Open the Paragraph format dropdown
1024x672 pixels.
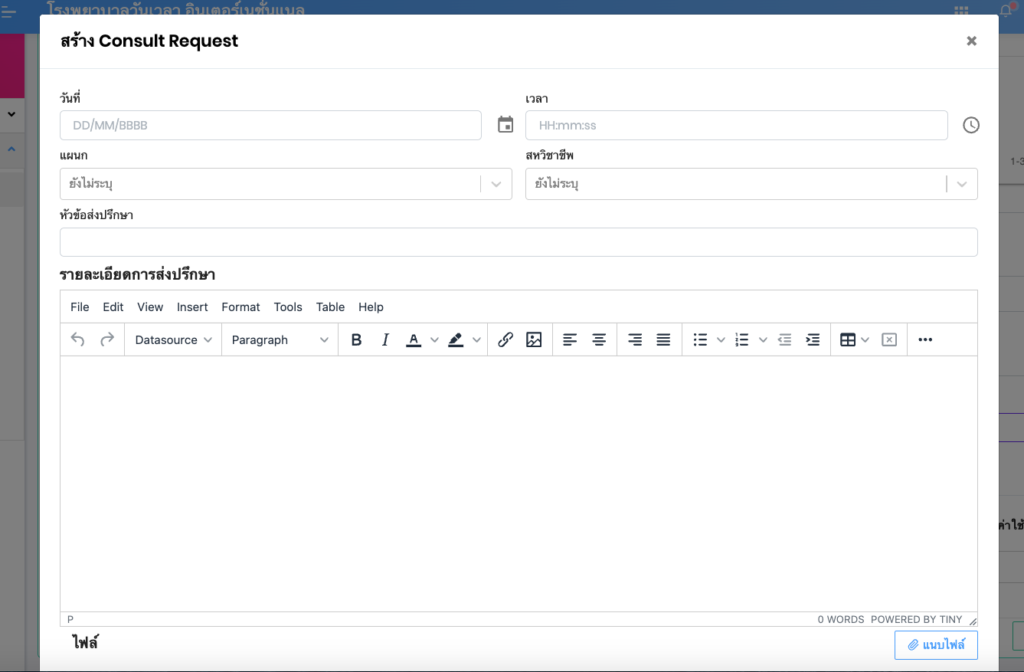[x=280, y=340]
